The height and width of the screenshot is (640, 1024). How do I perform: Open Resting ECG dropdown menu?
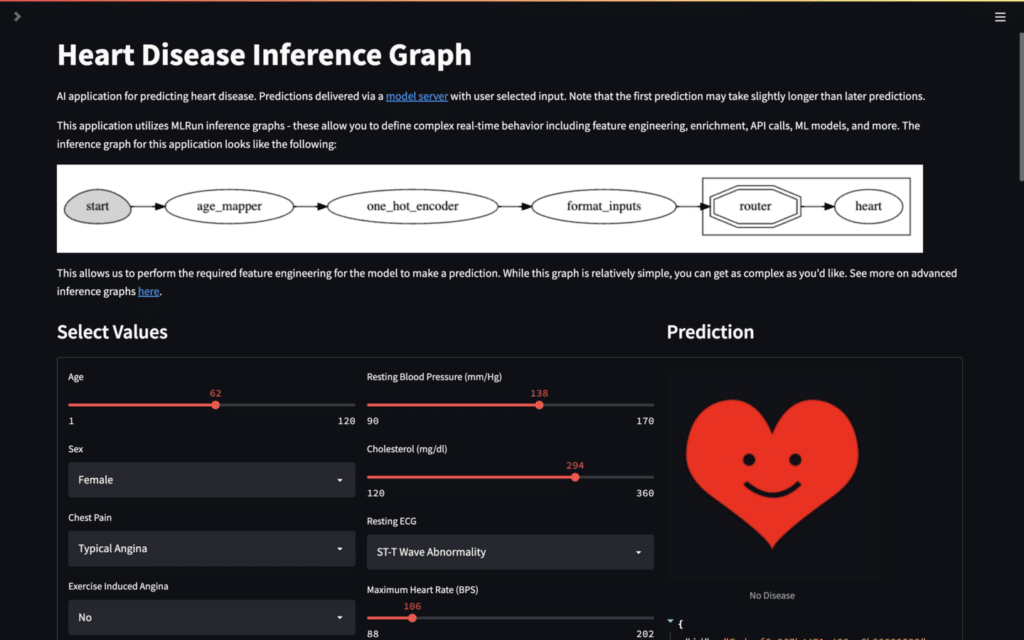coord(510,552)
